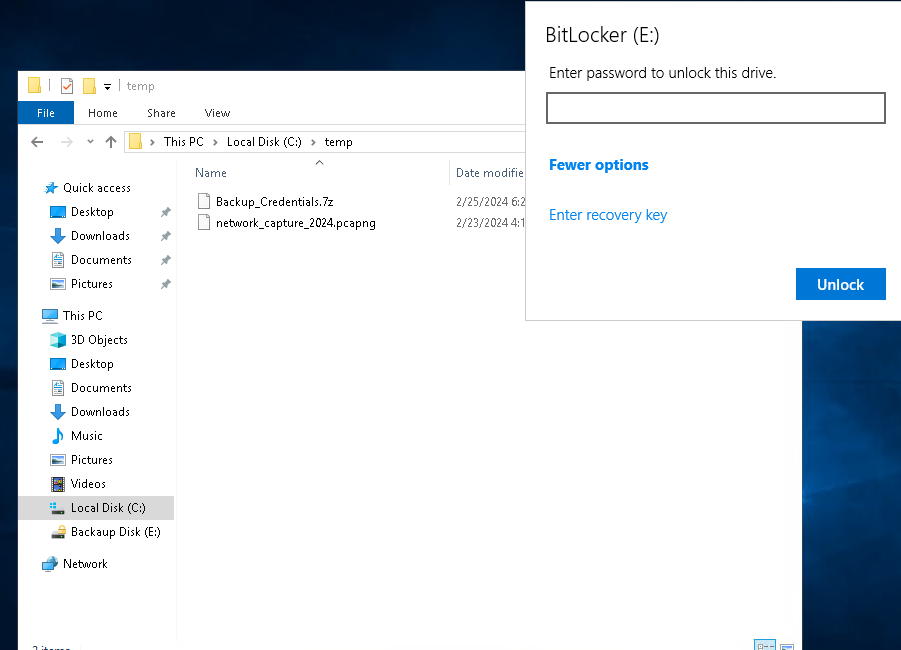Click This PC in the address bar breadcrumb
The height and width of the screenshot is (650, 901).
(x=184, y=142)
